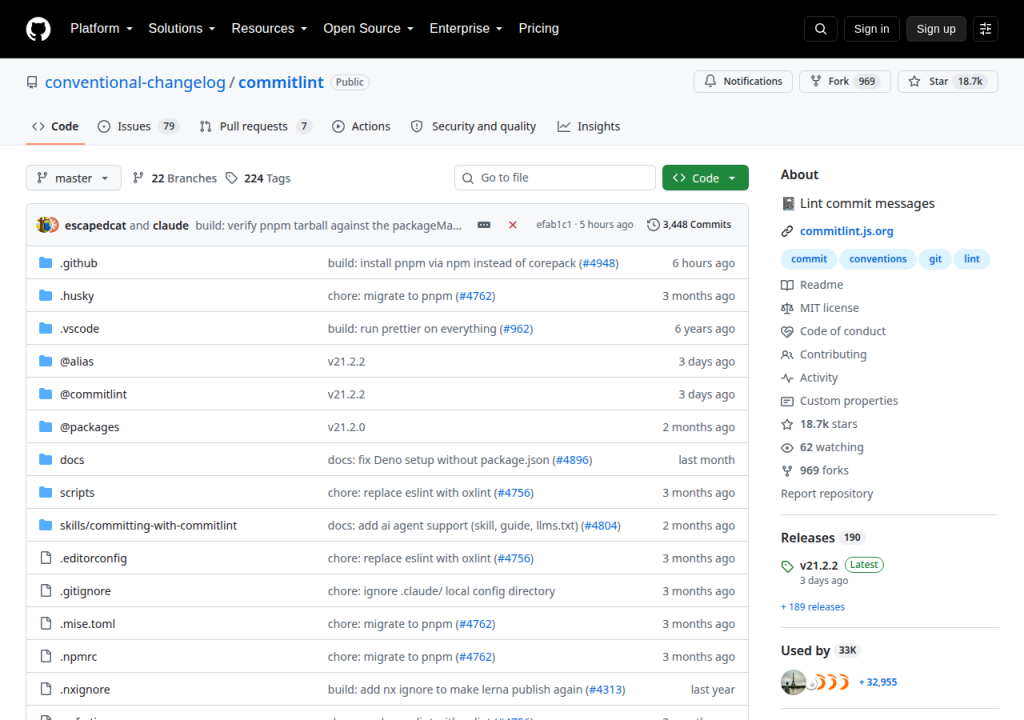
Task: Expand the Platform menu
Action: [101, 29]
